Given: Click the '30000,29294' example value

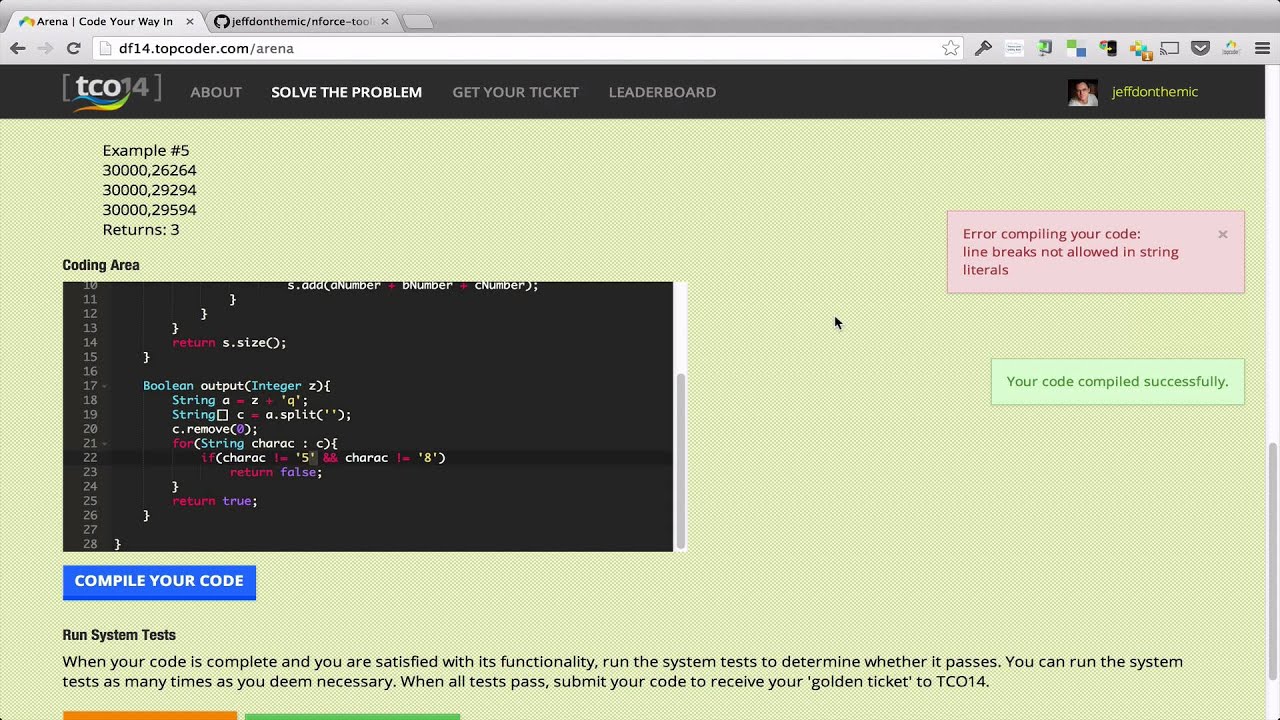Looking at the screenshot, I should 149,190.
